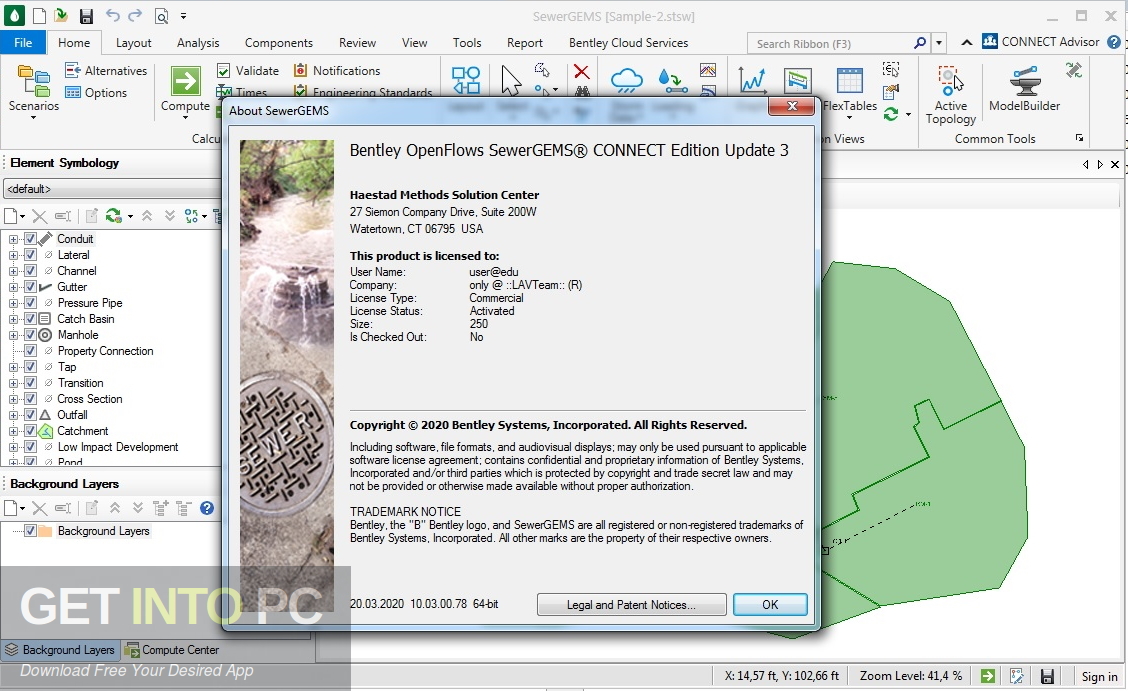Click the Undo arrow icon
The width and height of the screenshot is (1128, 691).
112,15
